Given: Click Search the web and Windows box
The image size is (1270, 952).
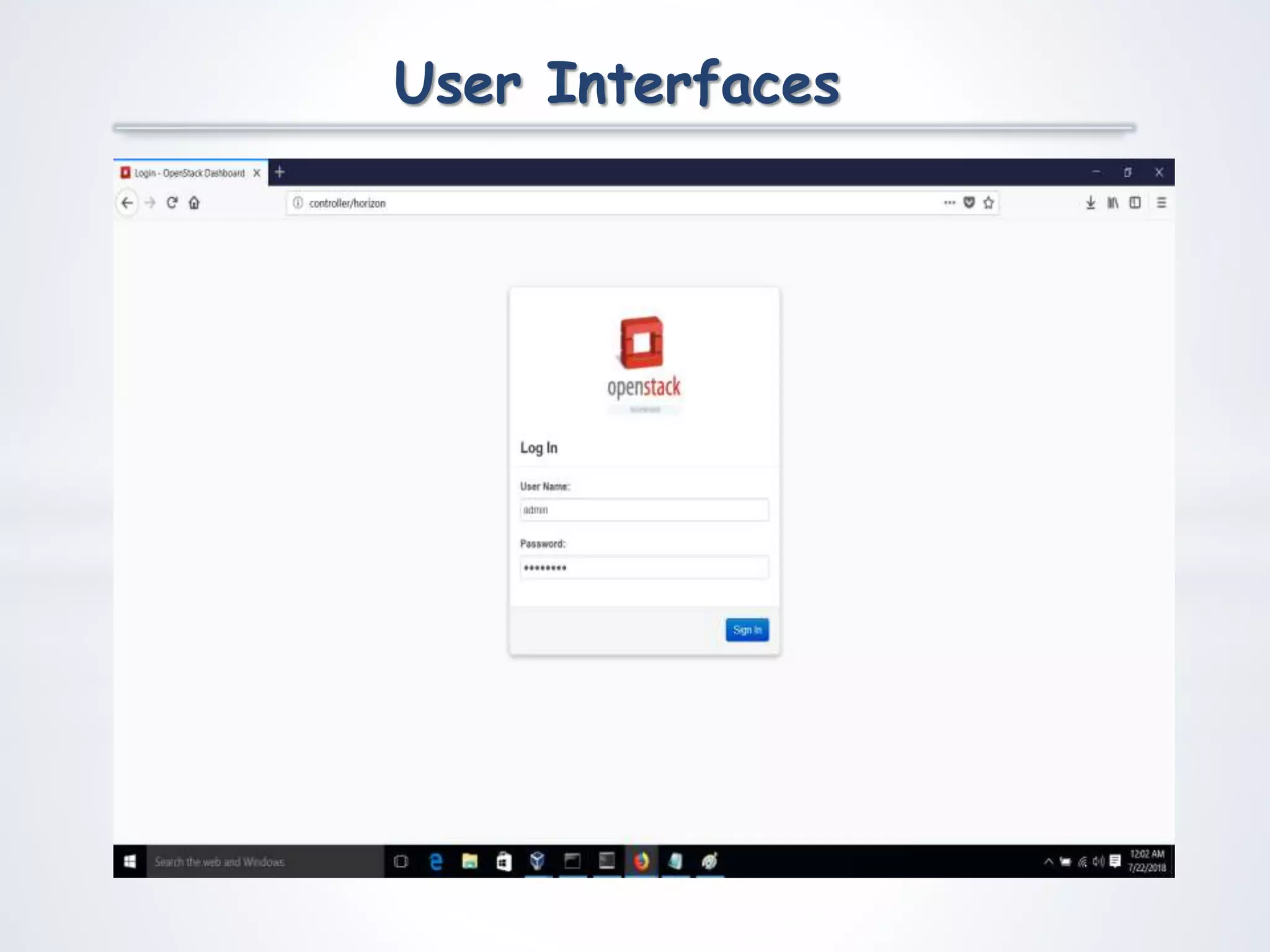Looking at the screenshot, I should click(265, 862).
